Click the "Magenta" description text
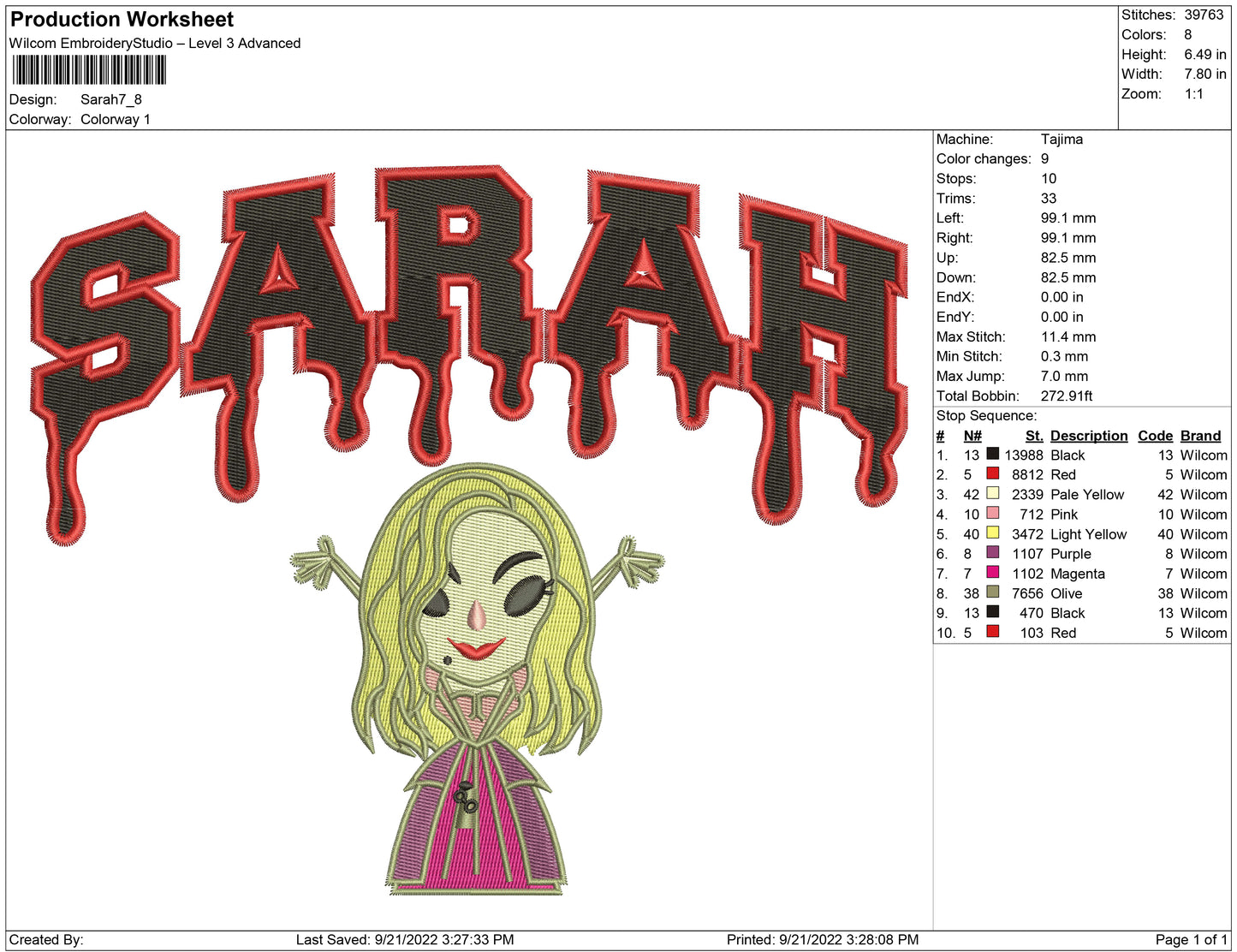 [1078, 574]
